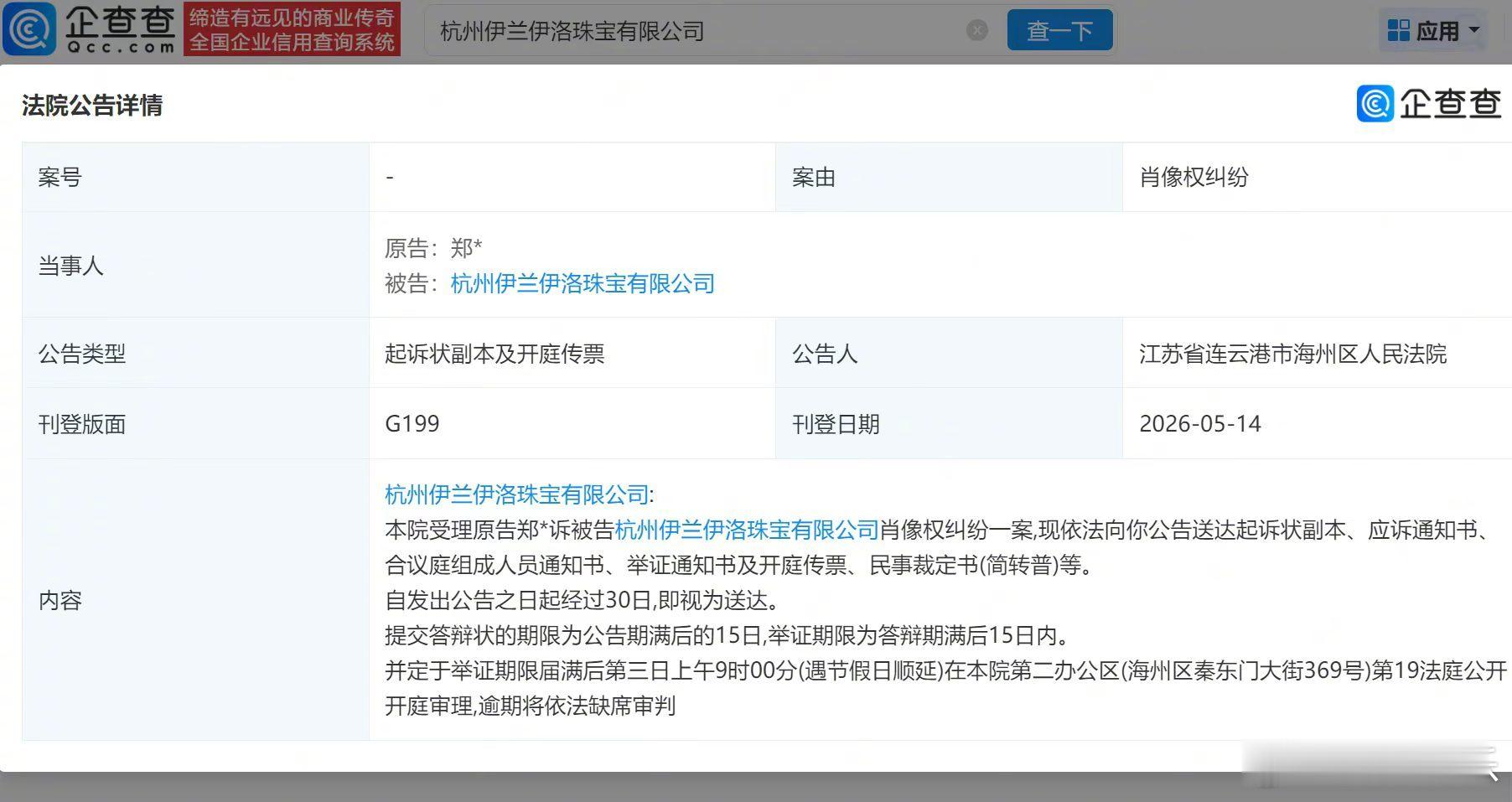The height and width of the screenshot is (802, 1512).
Task: Select line beginning 提交答辩状的期限
Action: [729, 635]
